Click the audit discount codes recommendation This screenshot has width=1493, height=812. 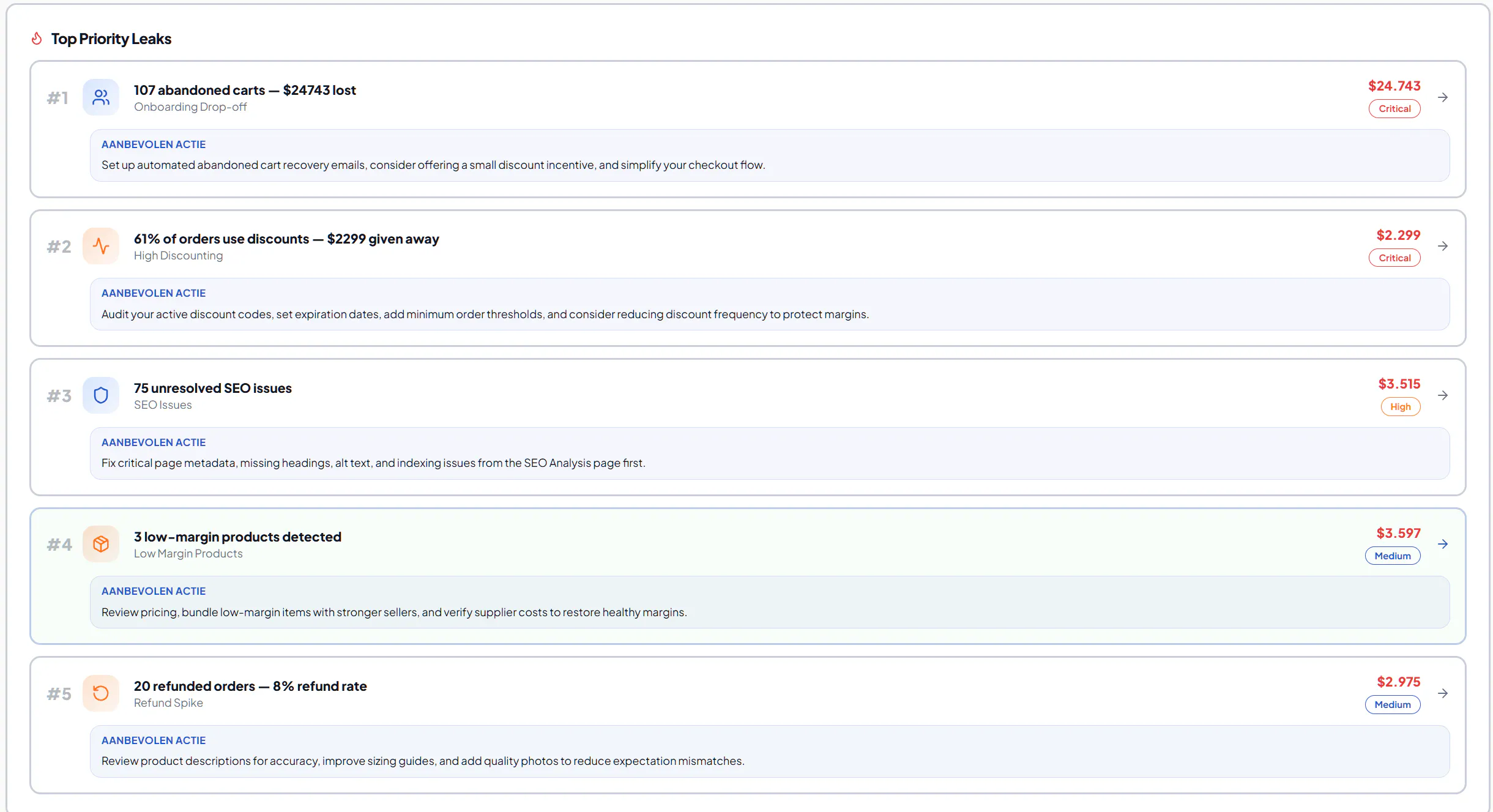click(x=485, y=315)
